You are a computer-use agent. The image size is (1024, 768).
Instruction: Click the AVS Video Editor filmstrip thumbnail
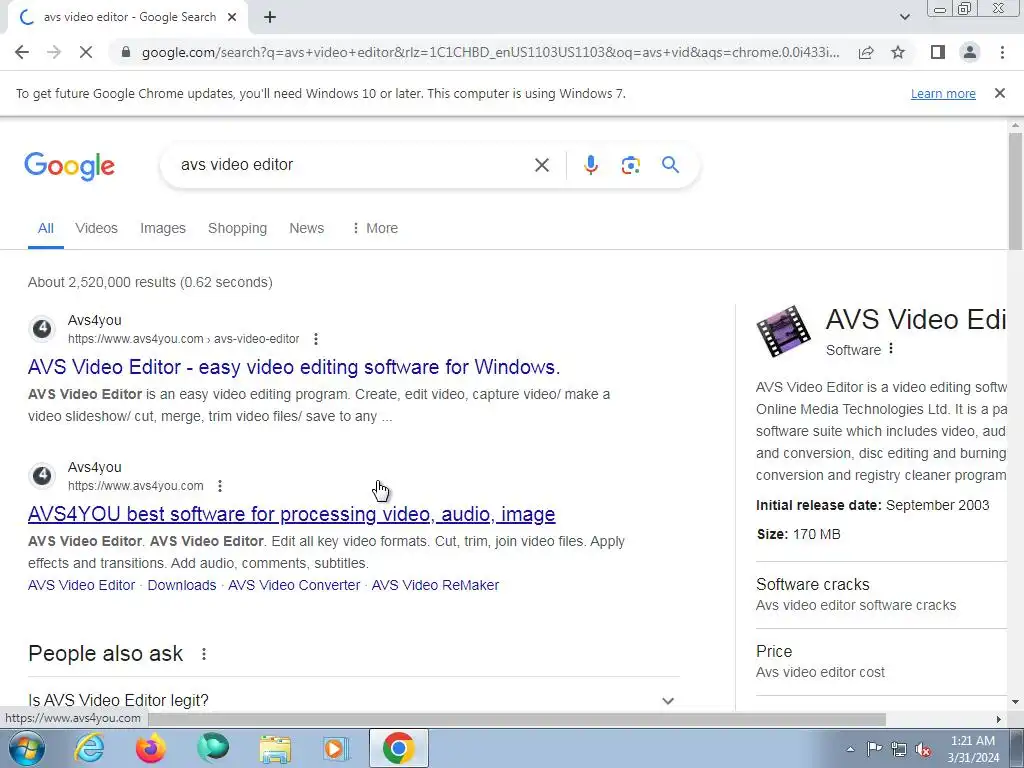coord(784,331)
